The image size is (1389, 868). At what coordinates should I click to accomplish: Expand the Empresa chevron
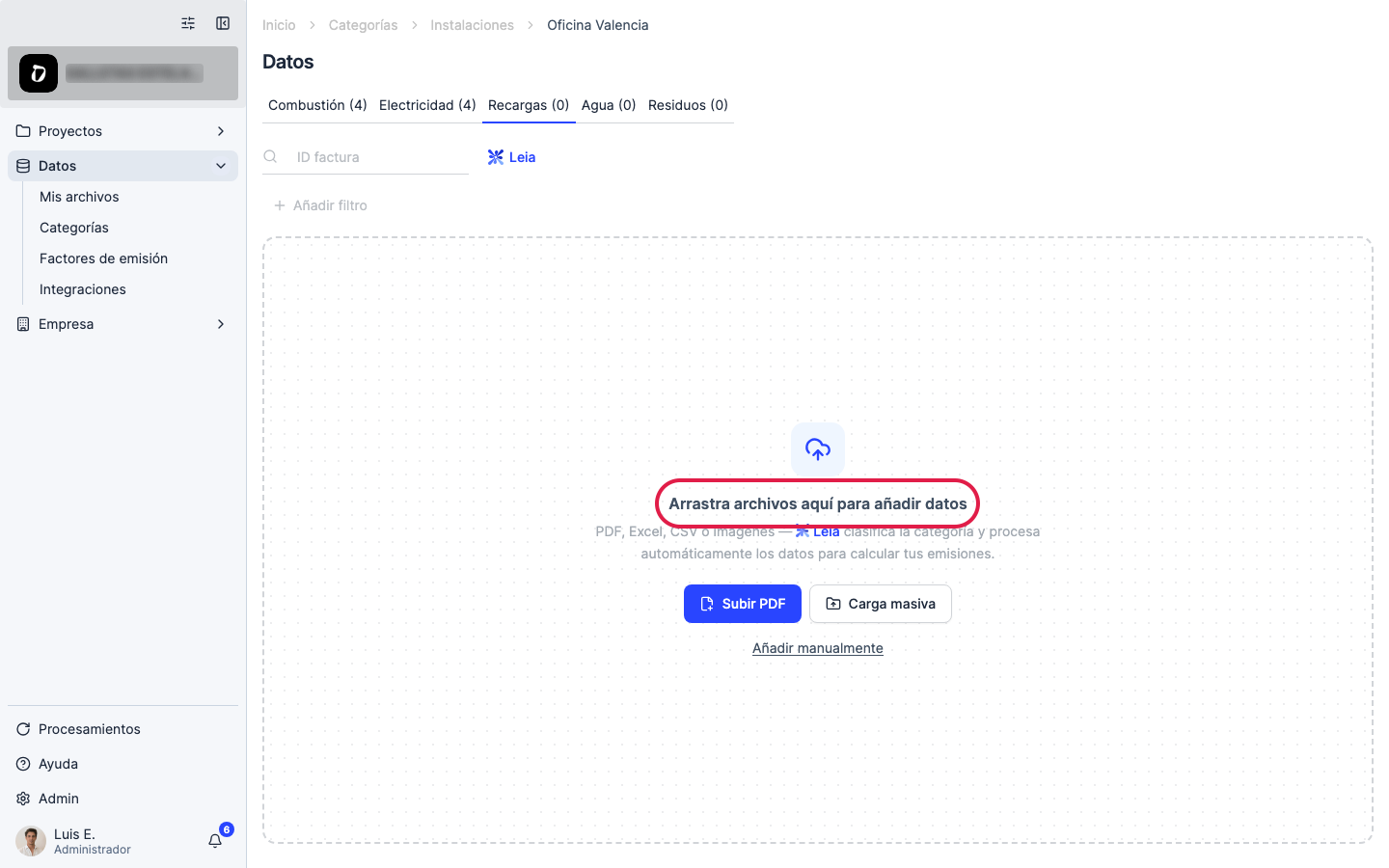point(221,324)
